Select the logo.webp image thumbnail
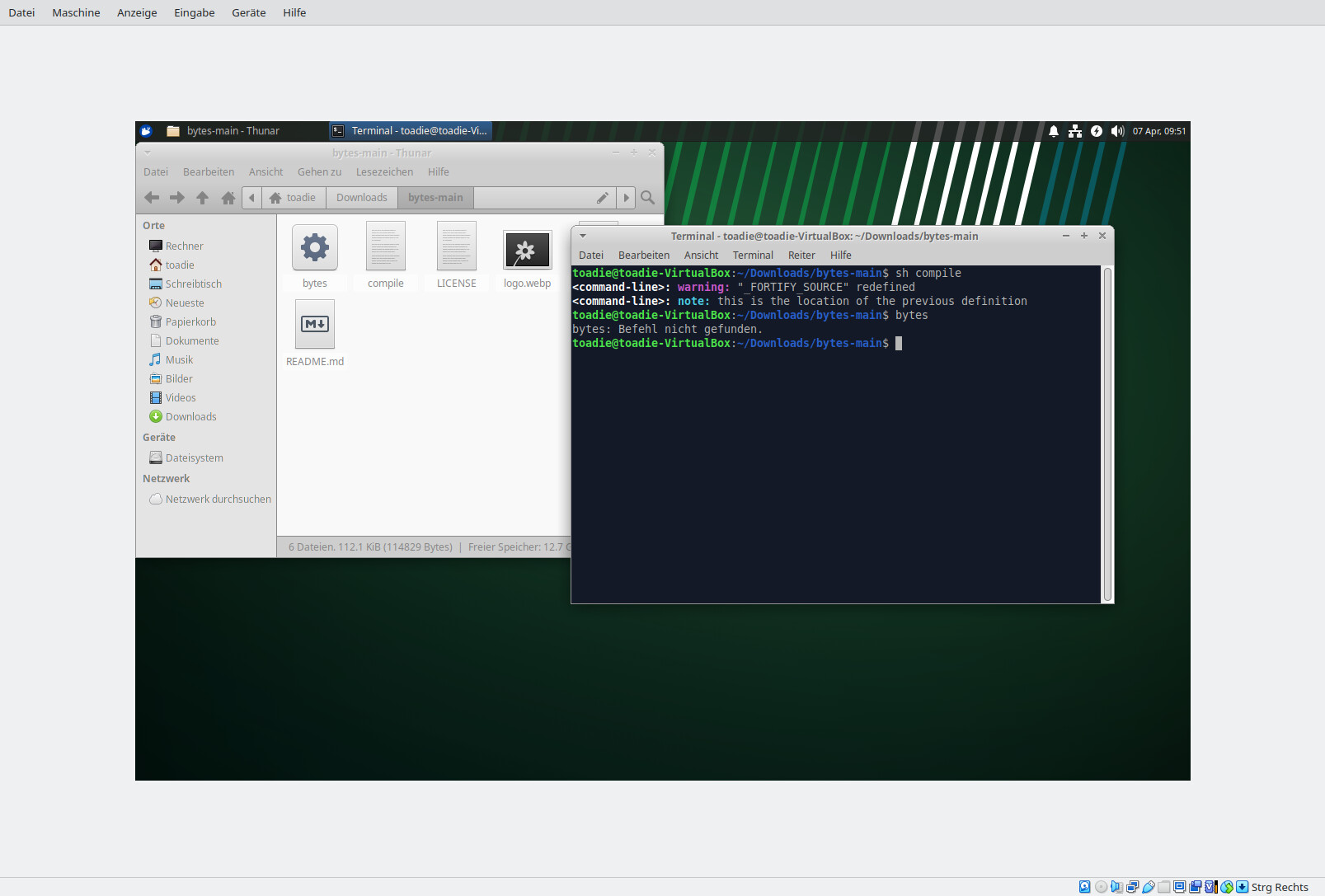This screenshot has width=1325, height=896. point(528,258)
